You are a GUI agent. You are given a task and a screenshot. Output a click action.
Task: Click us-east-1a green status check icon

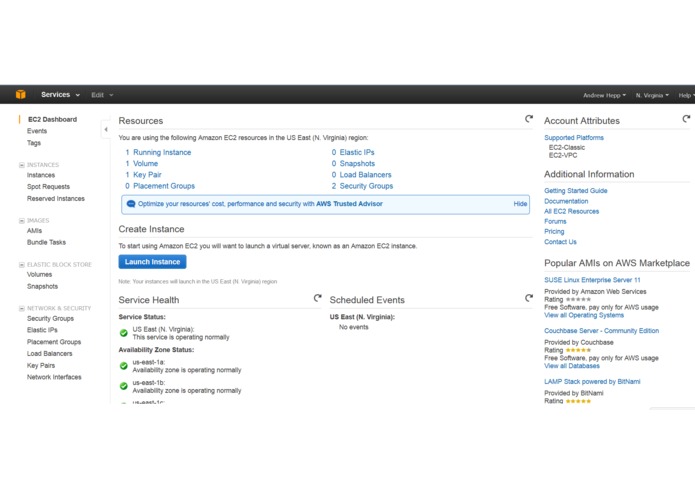(124, 366)
